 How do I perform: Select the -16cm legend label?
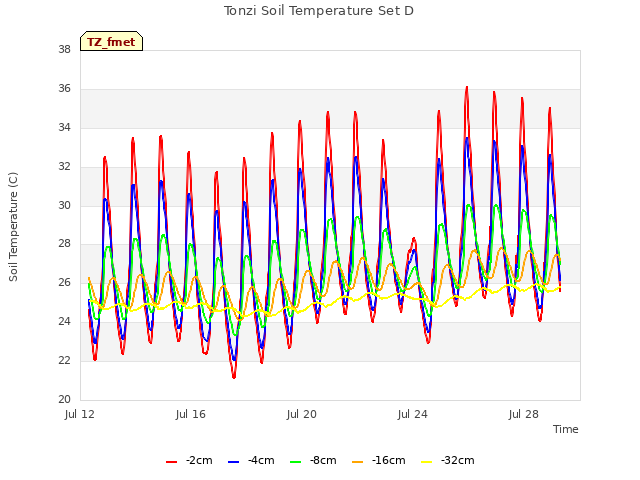tap(389, 460)
